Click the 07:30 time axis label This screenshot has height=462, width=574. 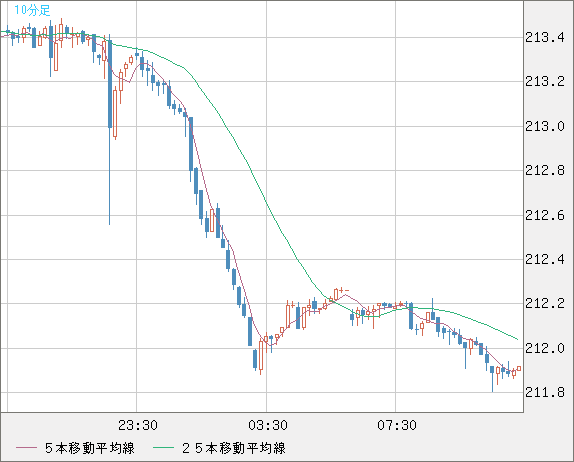397,425
